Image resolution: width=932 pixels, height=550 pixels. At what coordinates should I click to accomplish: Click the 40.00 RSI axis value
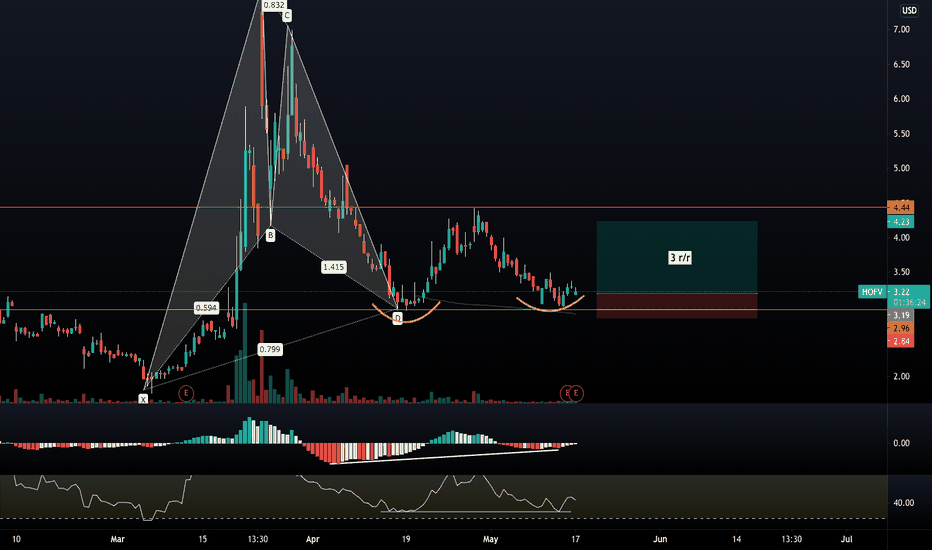(x=903, y=503)
